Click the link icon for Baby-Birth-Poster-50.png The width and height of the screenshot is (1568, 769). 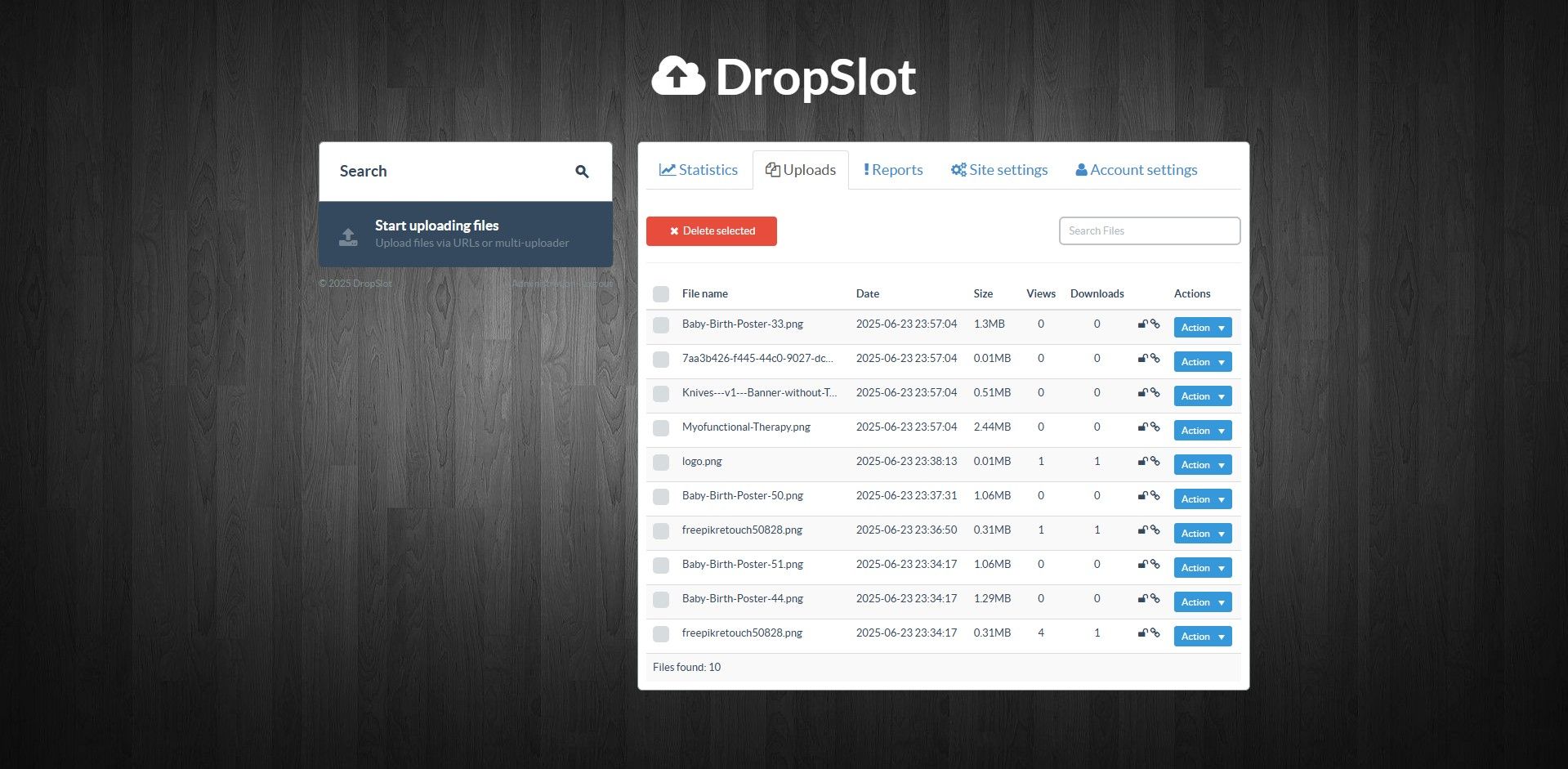pos(1155,496)
